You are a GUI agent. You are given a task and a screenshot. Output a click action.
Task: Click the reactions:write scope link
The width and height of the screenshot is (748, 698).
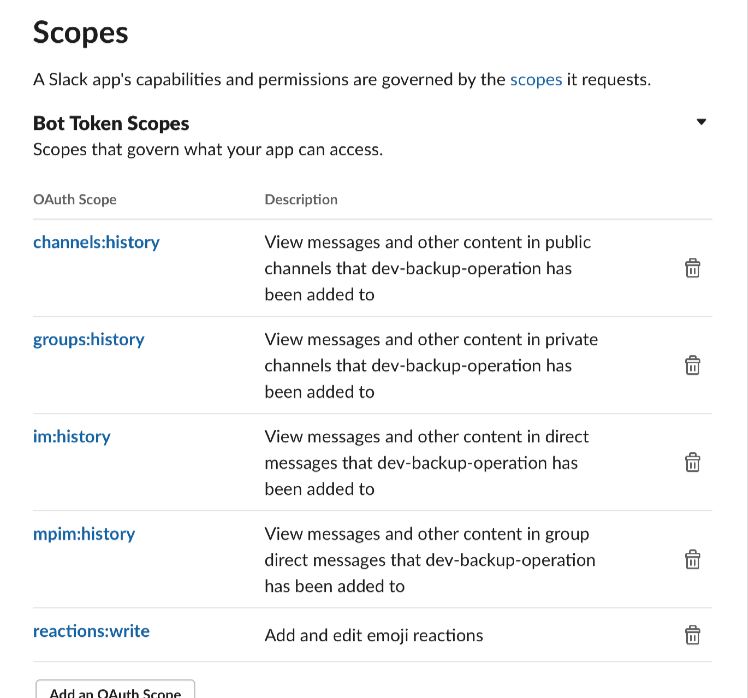coord(91,631)
